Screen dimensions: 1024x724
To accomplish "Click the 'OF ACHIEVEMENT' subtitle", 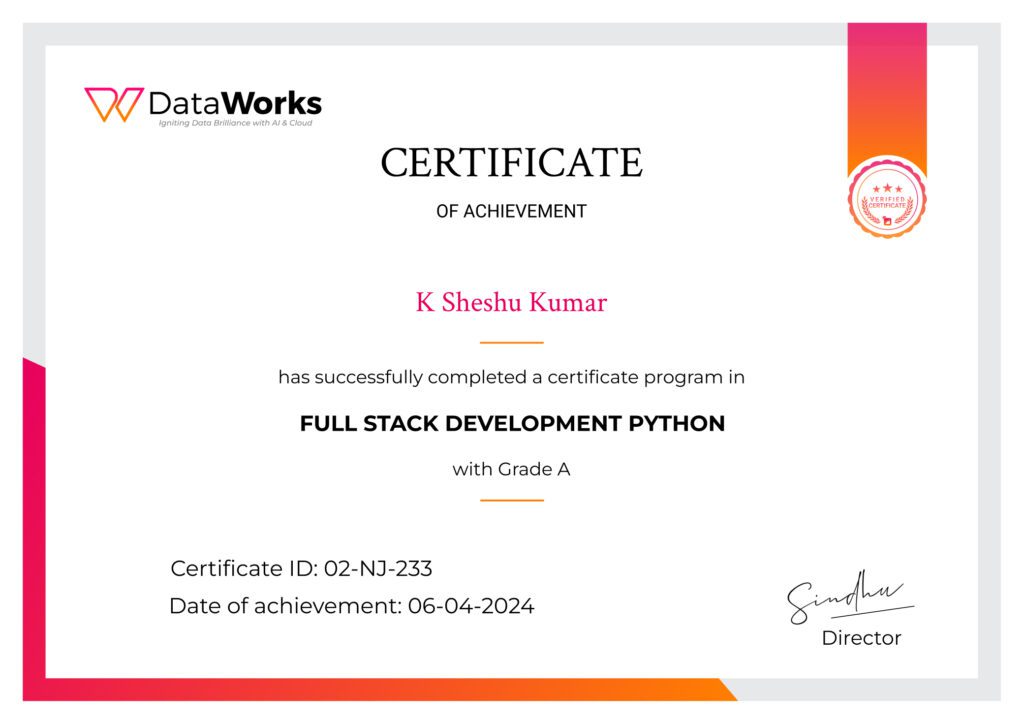I will tap(511, 211).
